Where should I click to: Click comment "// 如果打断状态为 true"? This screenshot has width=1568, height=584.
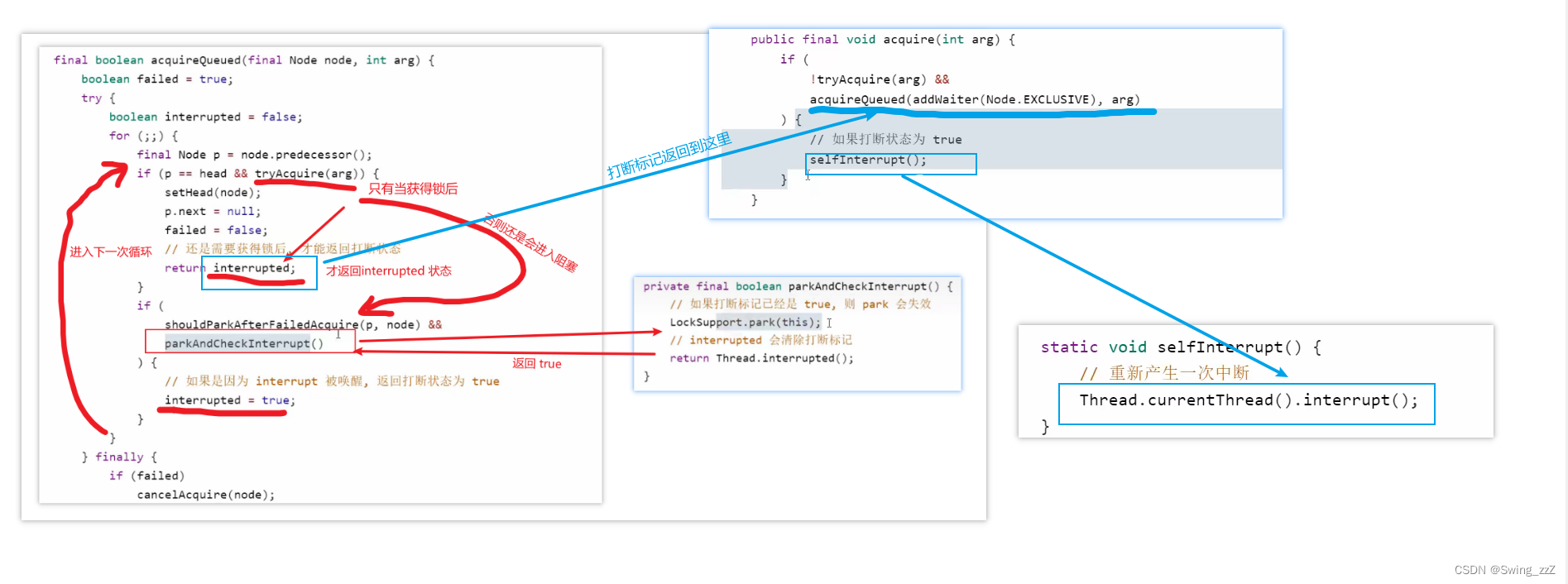(886, 139)
